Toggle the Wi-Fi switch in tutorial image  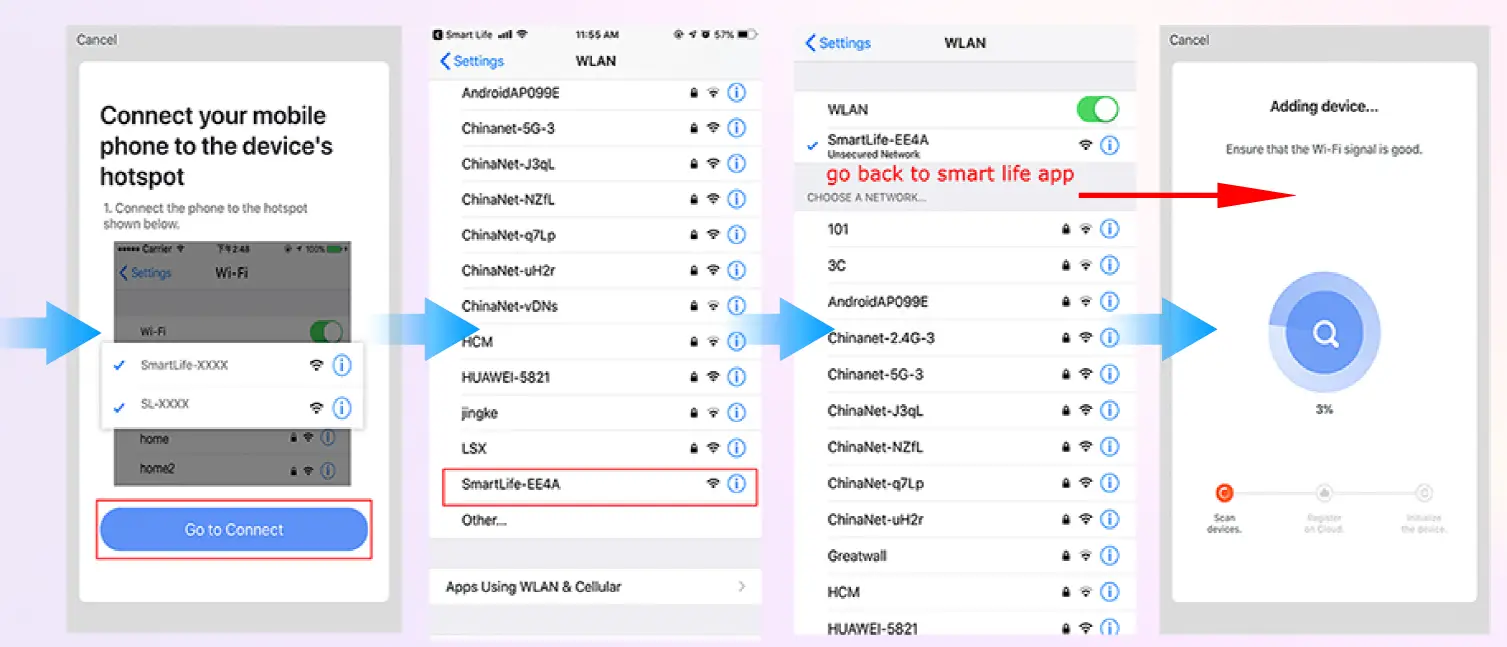326,331
